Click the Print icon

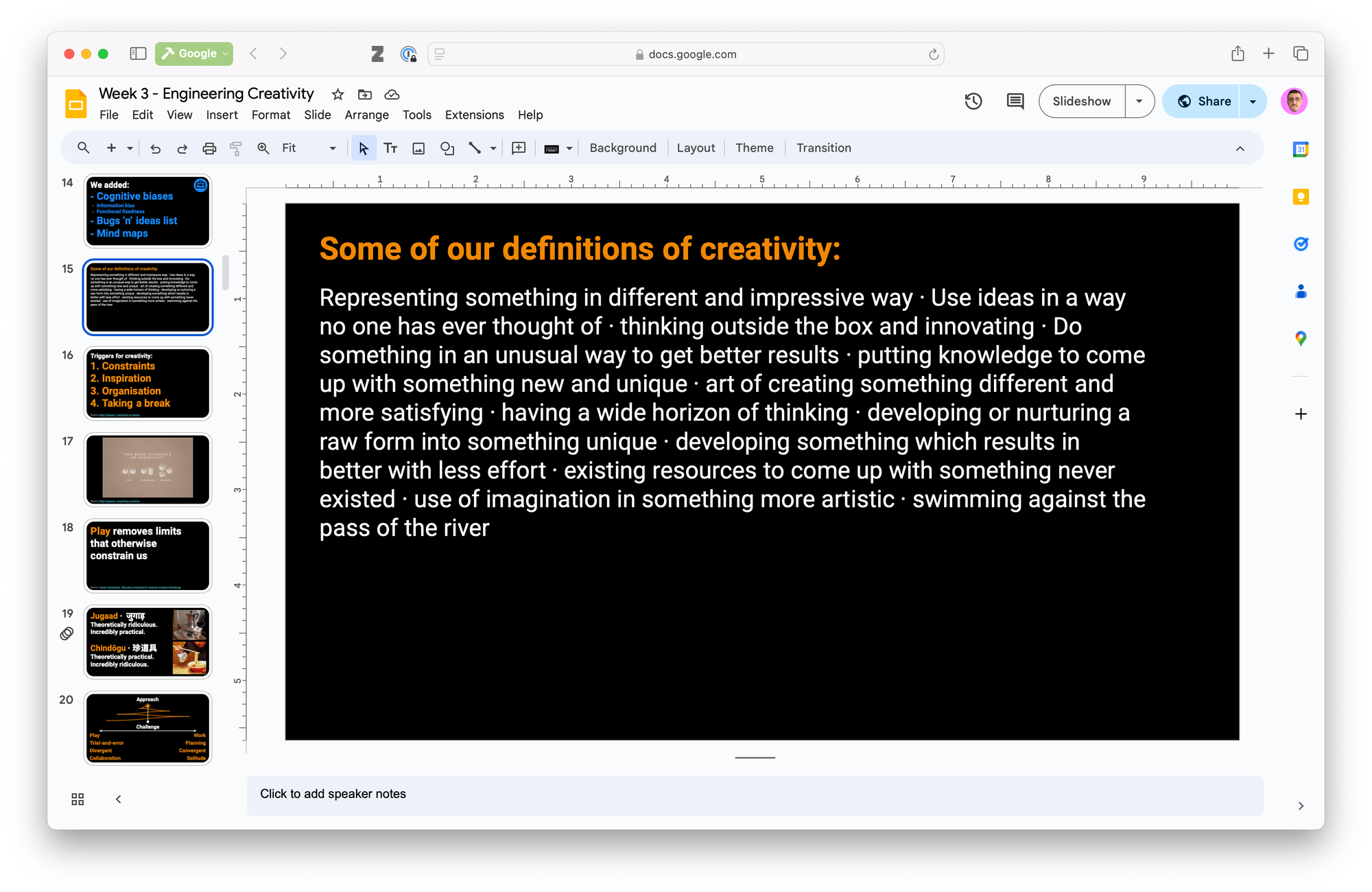(209, 148)
